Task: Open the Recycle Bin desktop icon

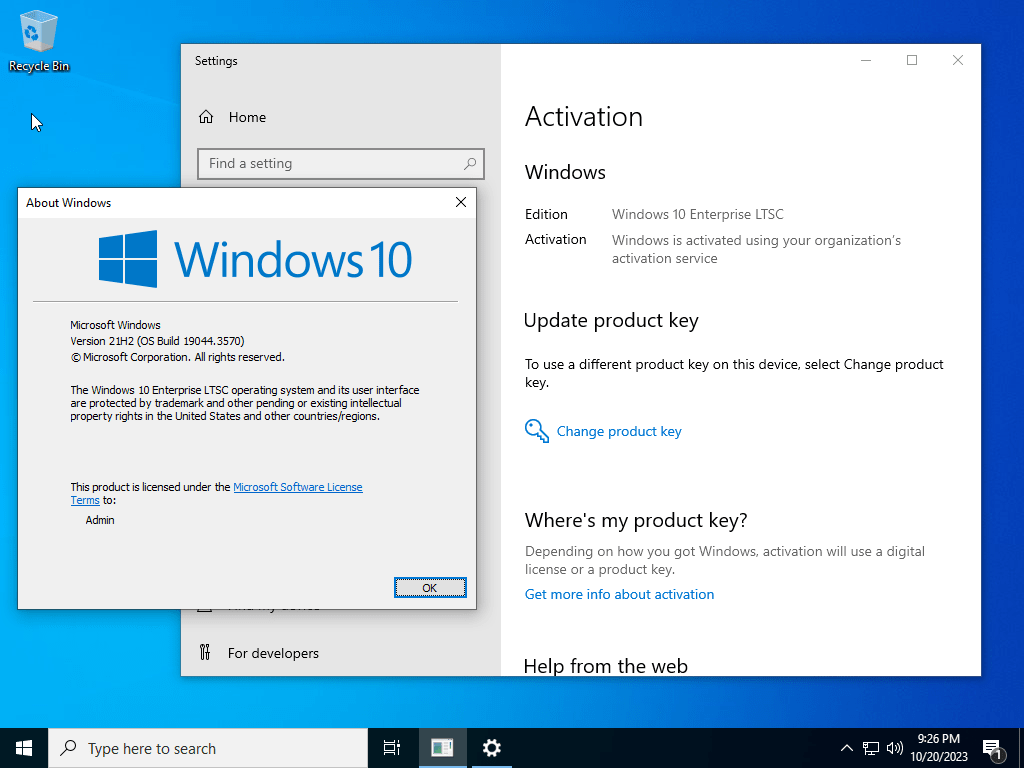Action: 39,40
